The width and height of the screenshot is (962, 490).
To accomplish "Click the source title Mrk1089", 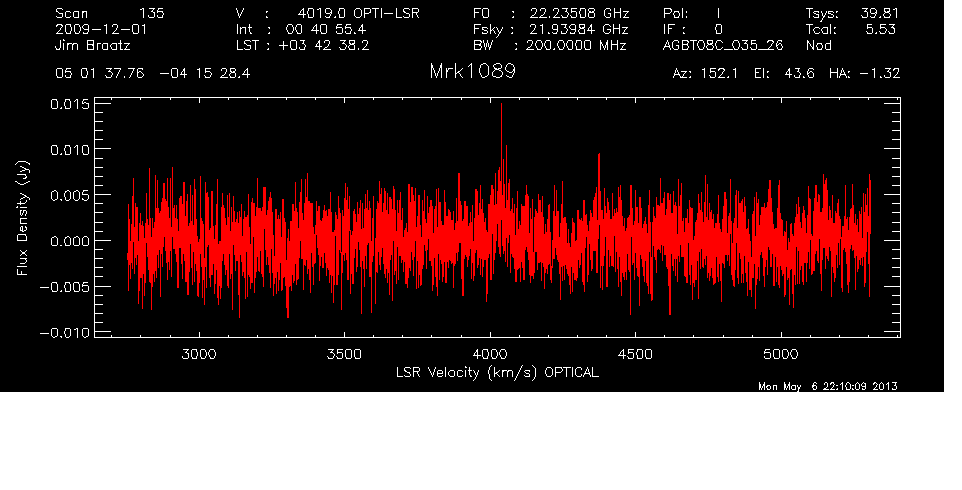I will click(472, 72).
